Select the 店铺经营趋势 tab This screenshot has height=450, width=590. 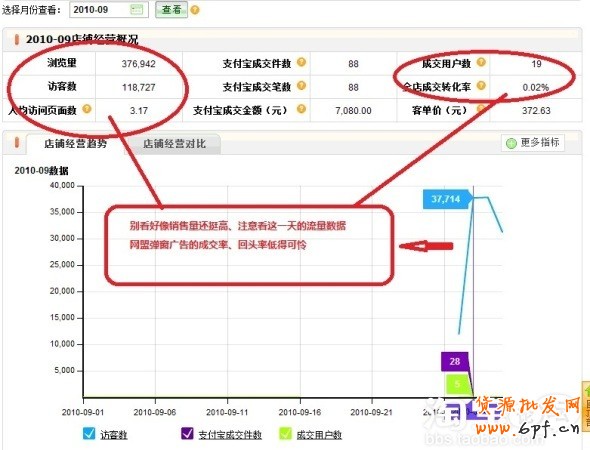tap(76, 144)
